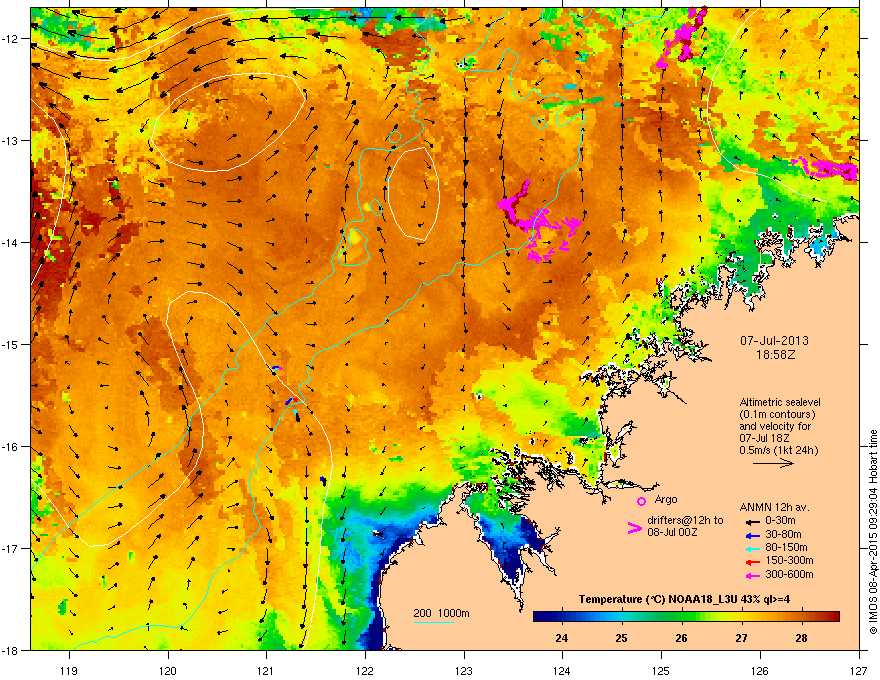Click longitude axis label '125'
The height and width of the screenshot is (680, 880).
[x=661, y=670]
